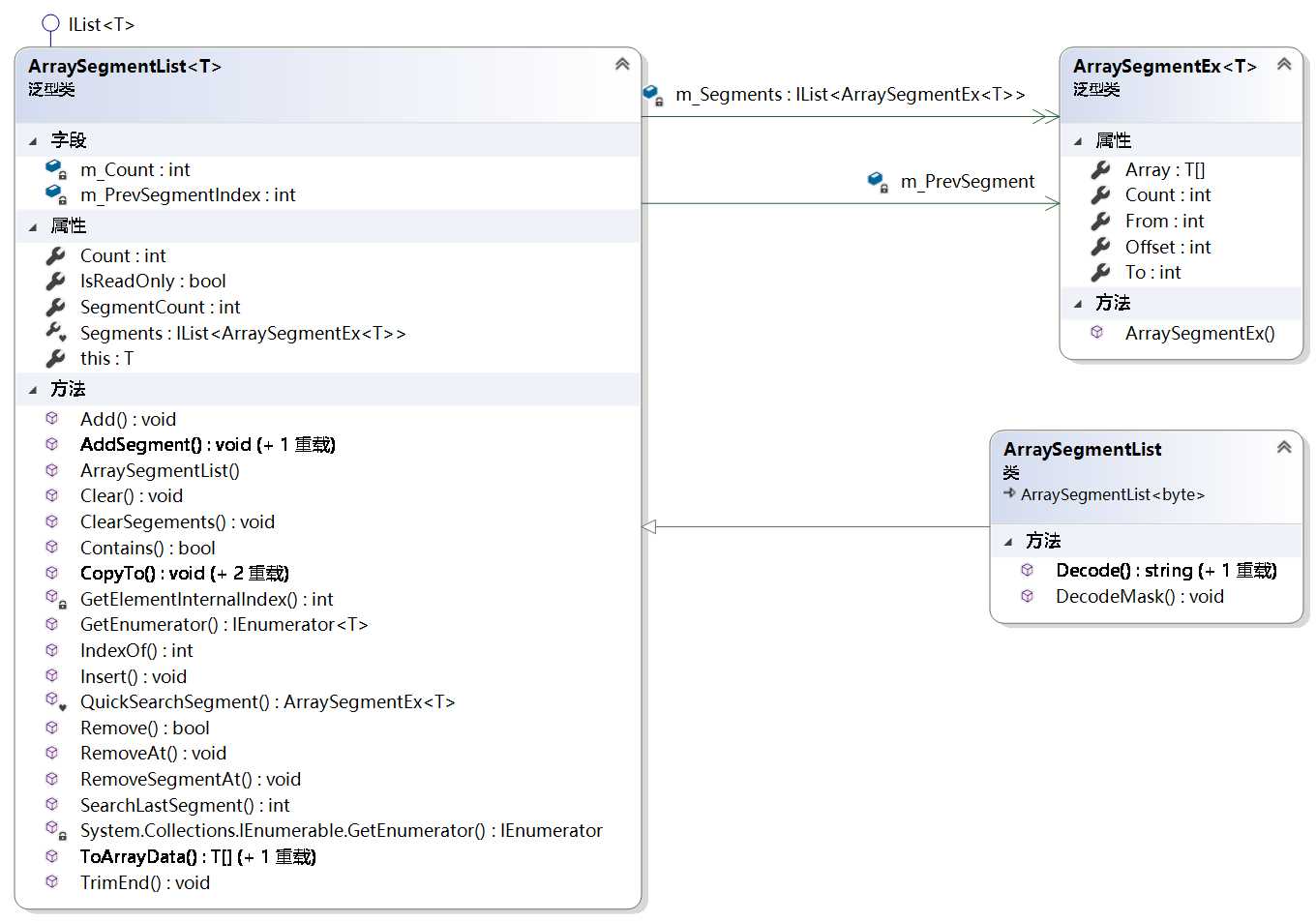Click the m_PrevSegmentIndex field icon

pos(56,194)
